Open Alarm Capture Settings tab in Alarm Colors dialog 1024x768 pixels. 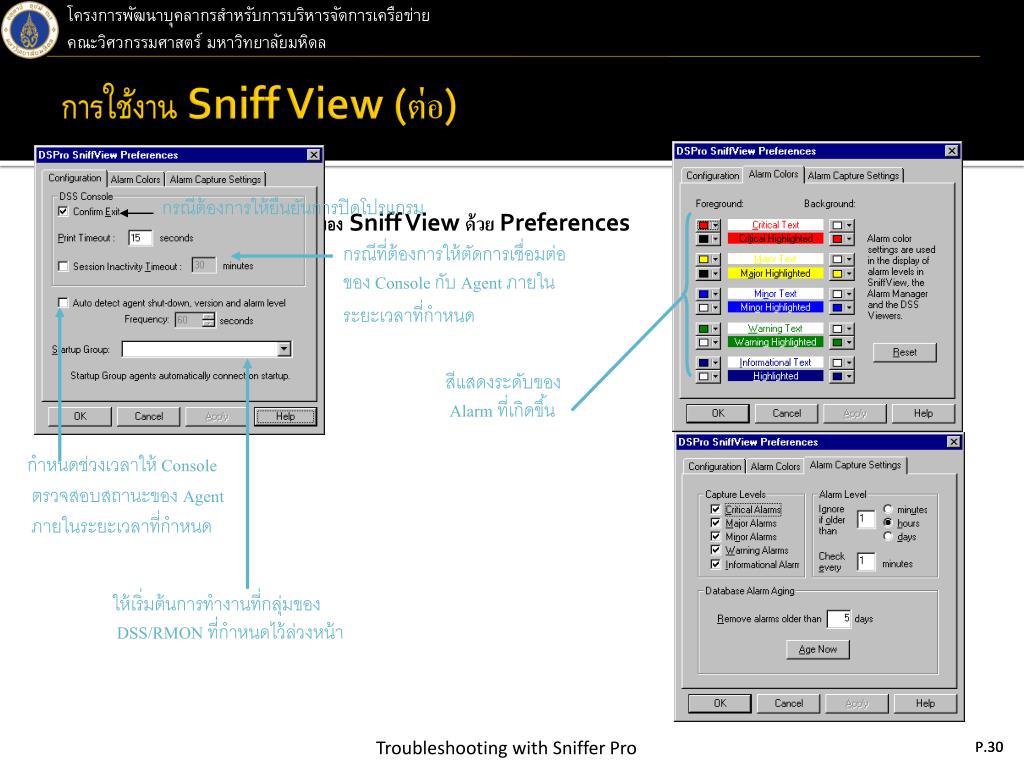(853, 175)
